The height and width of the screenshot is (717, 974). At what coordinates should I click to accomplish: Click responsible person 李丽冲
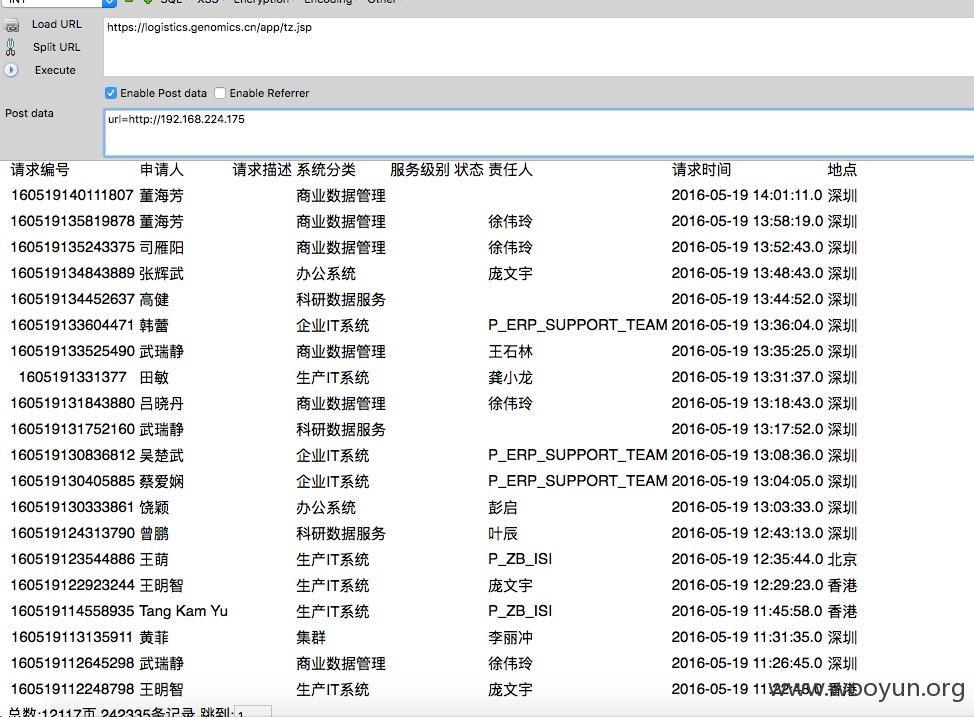click(511, 637)
